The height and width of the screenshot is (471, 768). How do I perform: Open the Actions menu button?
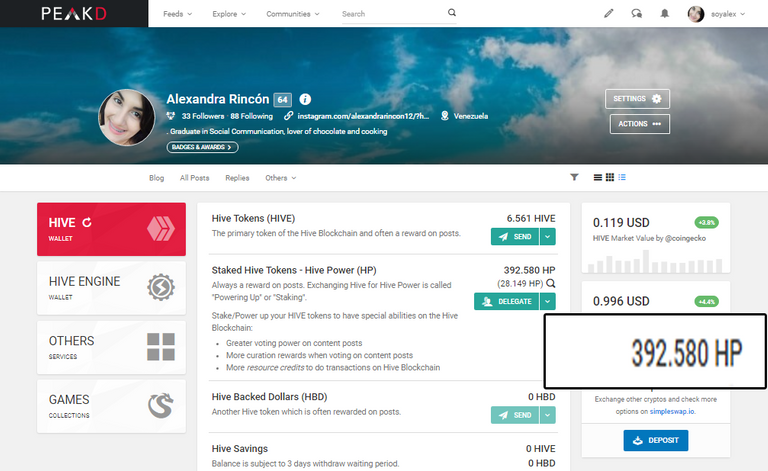[640, 124]
